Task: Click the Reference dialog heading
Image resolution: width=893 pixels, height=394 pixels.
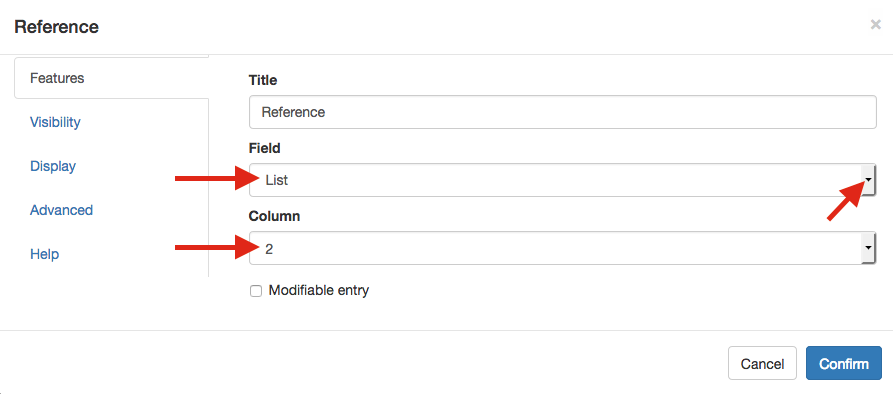Action: click(56, 27)
